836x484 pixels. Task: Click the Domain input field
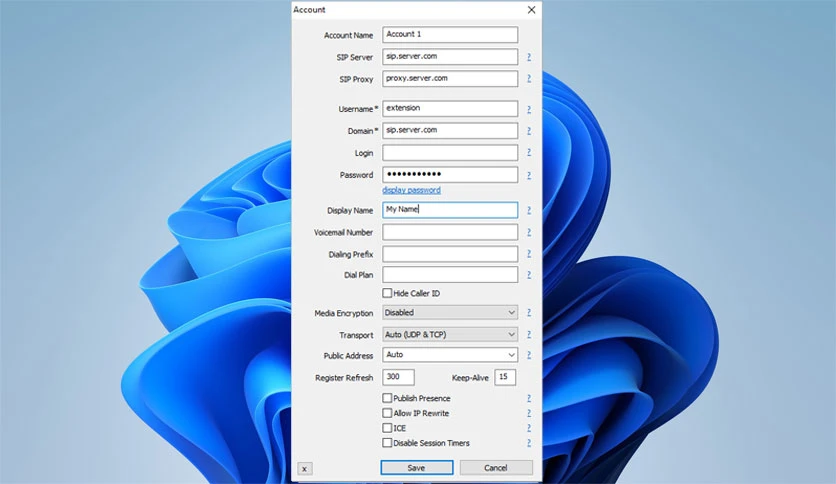pos(450,131)
